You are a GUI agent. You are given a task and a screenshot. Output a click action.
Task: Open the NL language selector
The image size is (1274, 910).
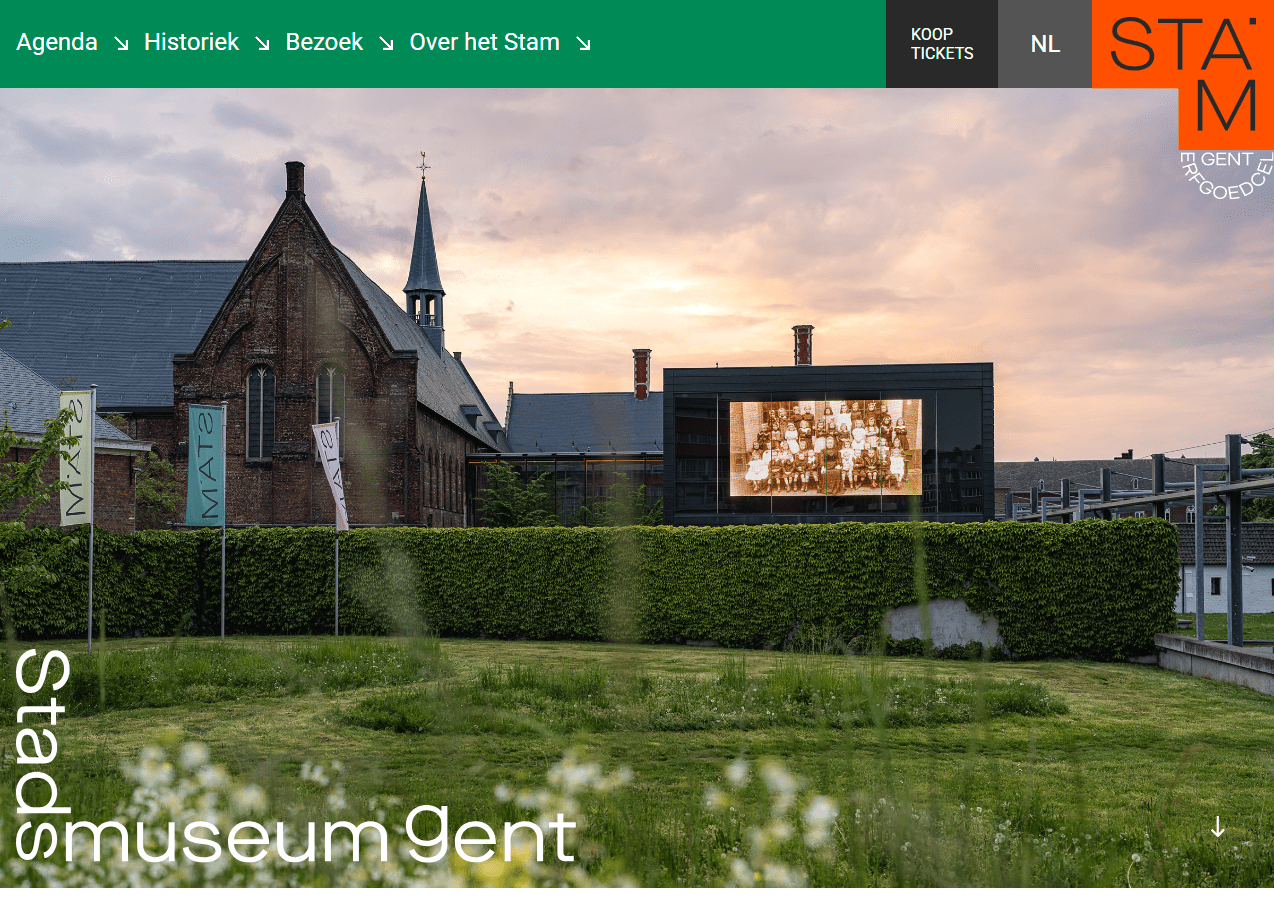[x=1045, y=44]
